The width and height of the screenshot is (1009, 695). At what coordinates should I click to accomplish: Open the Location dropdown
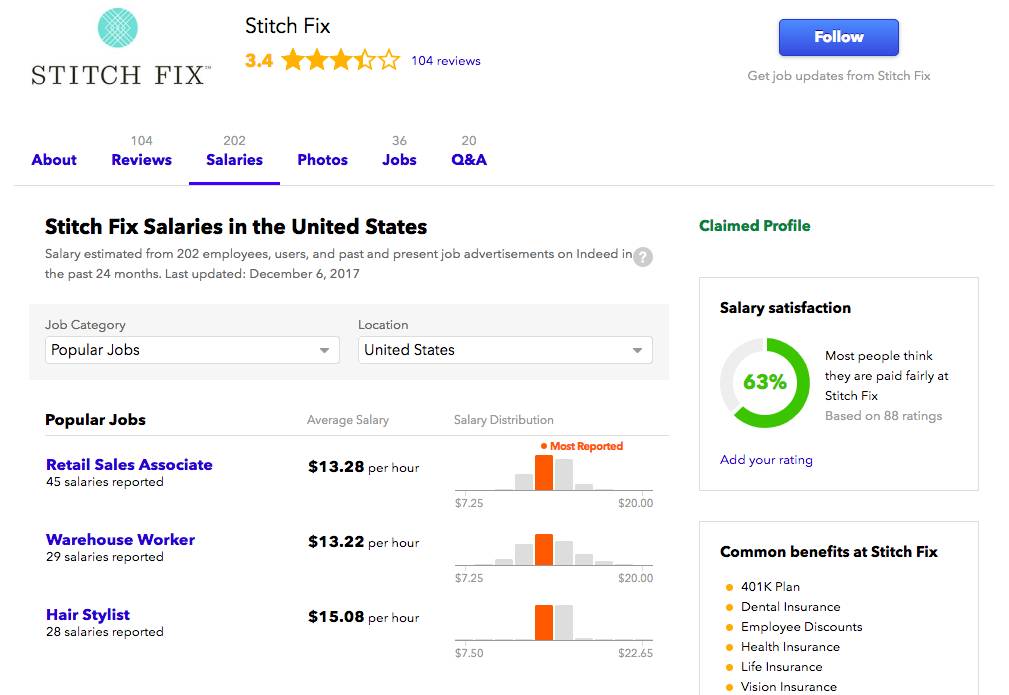(505, 350)
